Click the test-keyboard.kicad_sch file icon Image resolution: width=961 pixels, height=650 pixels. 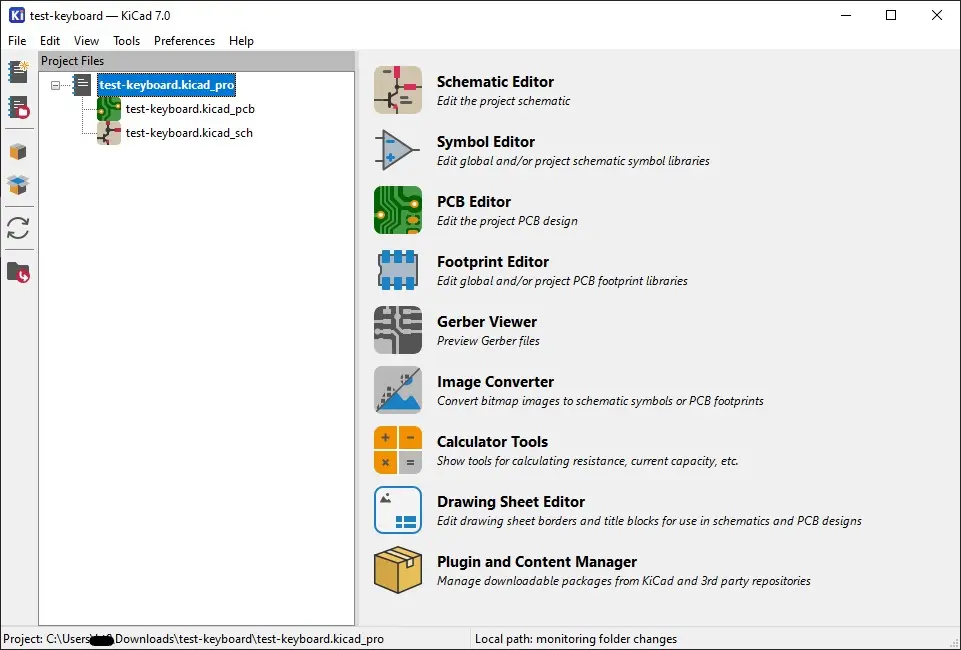point(108,133)
